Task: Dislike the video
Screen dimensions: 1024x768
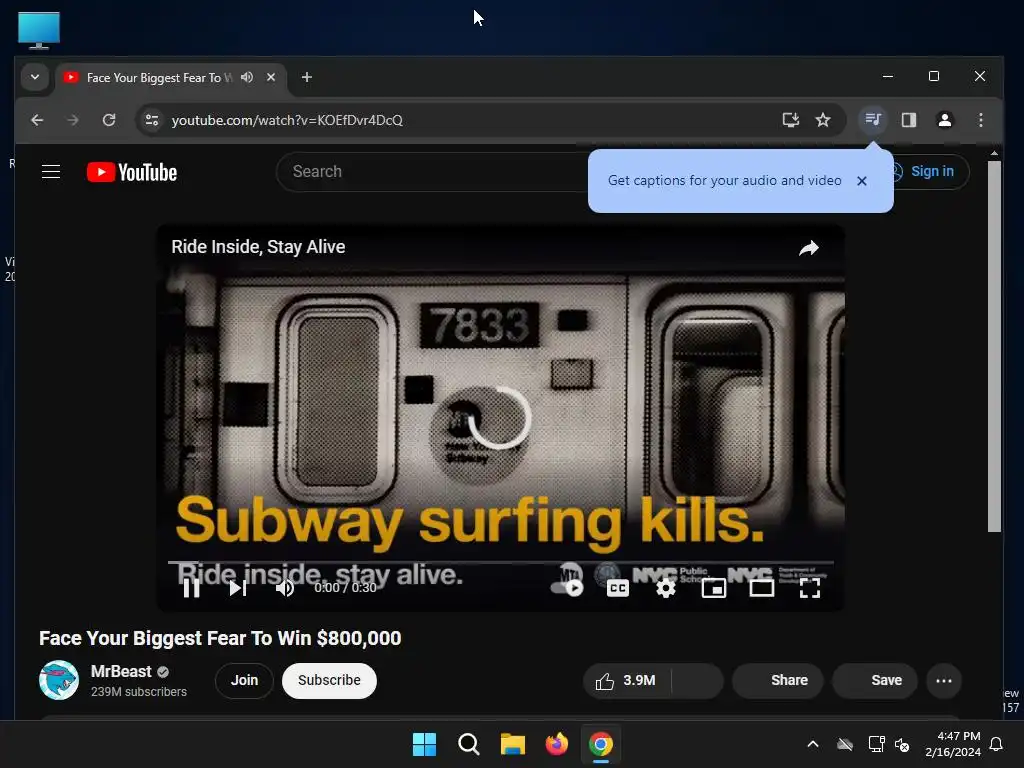Action: click(x=697, y=680)
